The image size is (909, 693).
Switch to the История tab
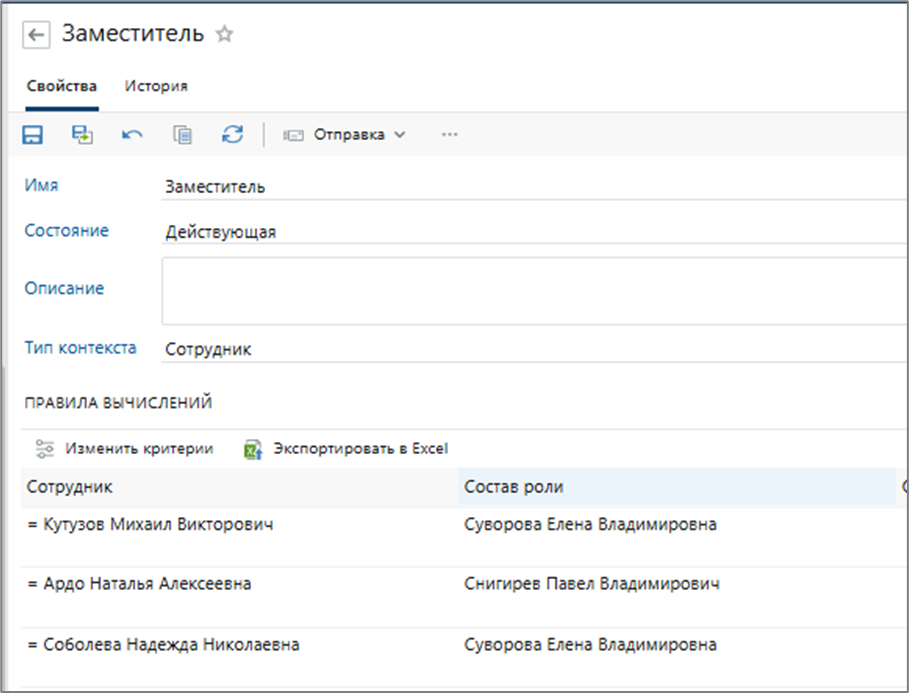coord(156,86)
